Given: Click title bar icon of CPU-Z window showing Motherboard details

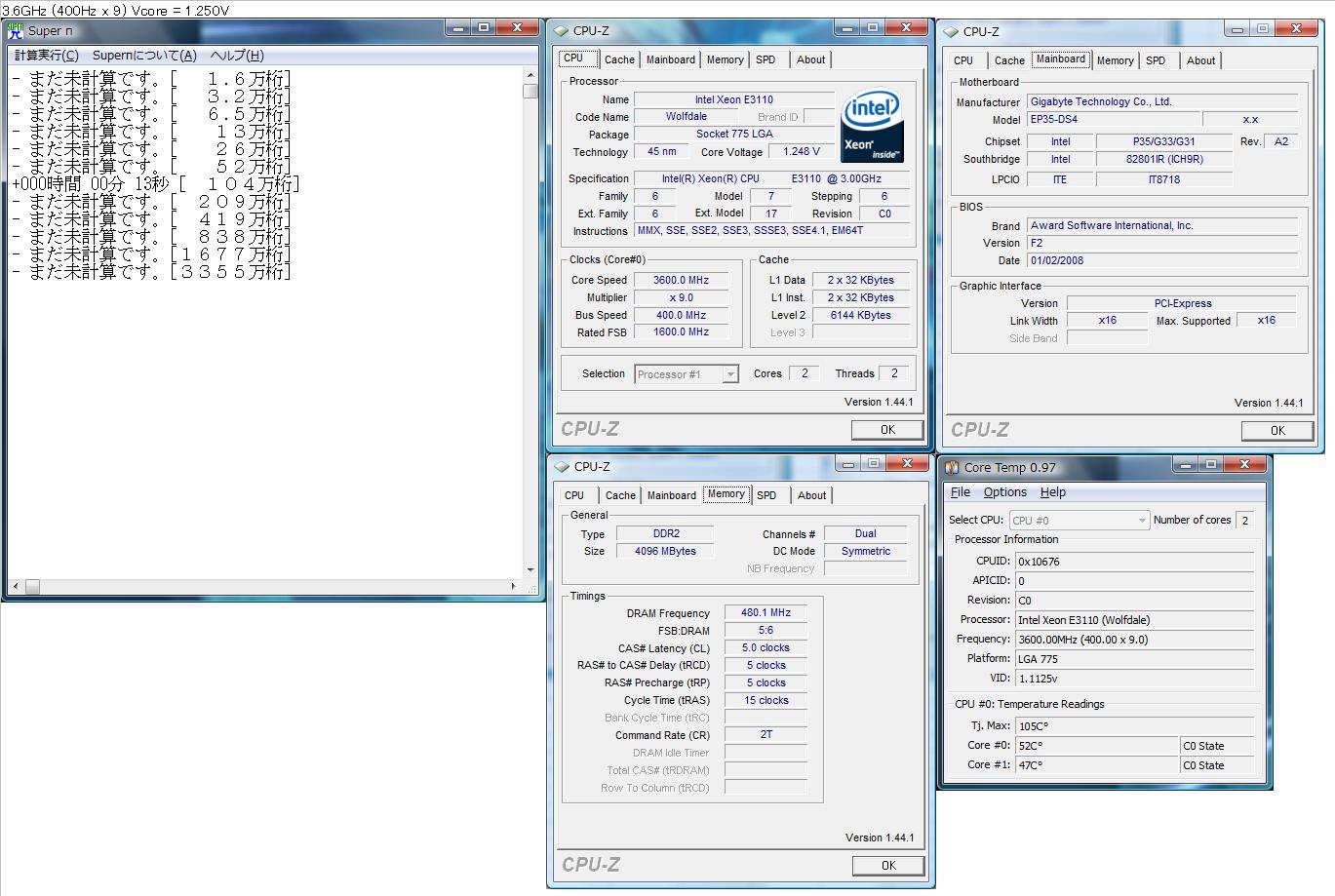Looking at the screenshot, I should click(951, 32).
